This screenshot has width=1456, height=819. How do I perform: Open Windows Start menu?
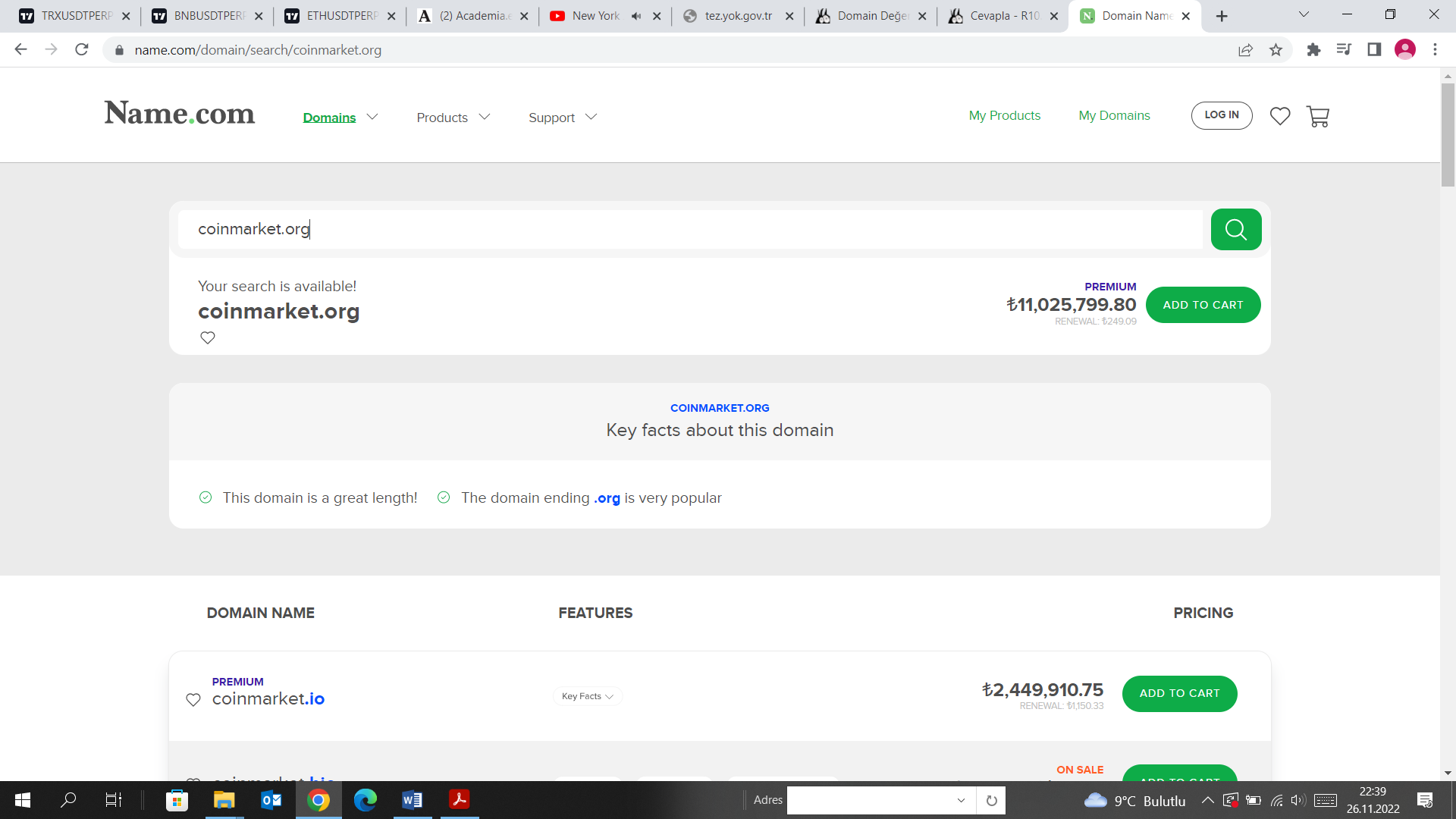pyautogui.click(x=23, y=800)
